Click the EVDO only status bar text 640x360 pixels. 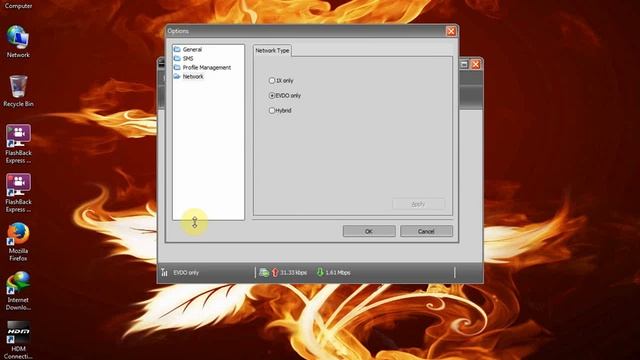[186, 272]
